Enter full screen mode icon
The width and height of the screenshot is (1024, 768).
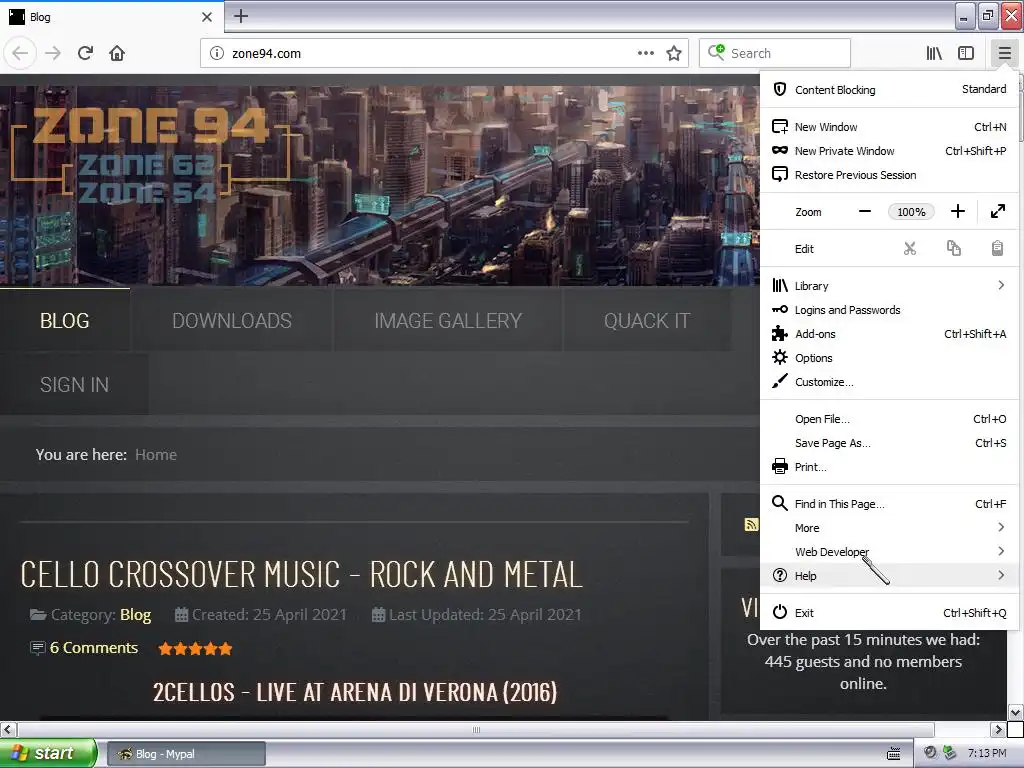click(x=998, y=212)
